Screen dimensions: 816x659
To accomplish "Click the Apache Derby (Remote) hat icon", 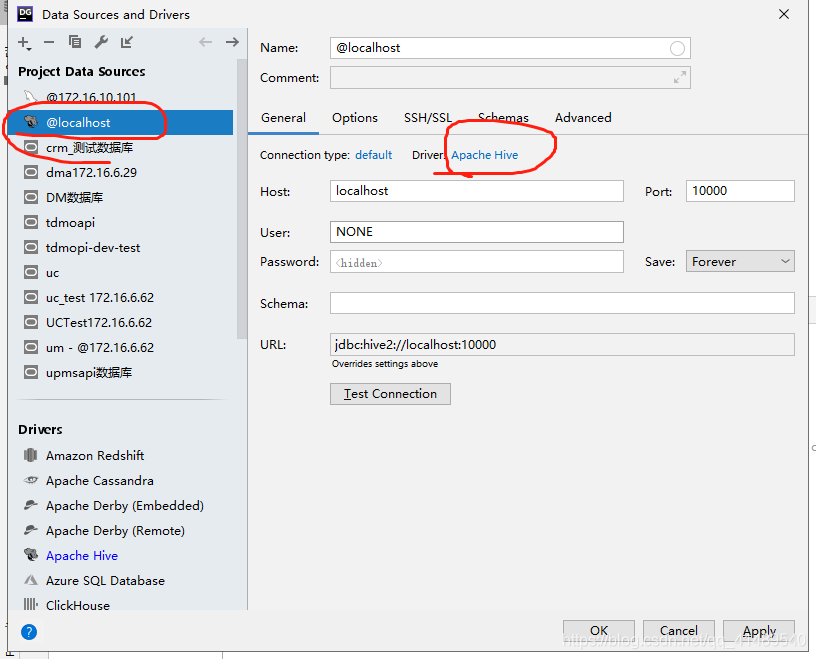I will 31,530.
